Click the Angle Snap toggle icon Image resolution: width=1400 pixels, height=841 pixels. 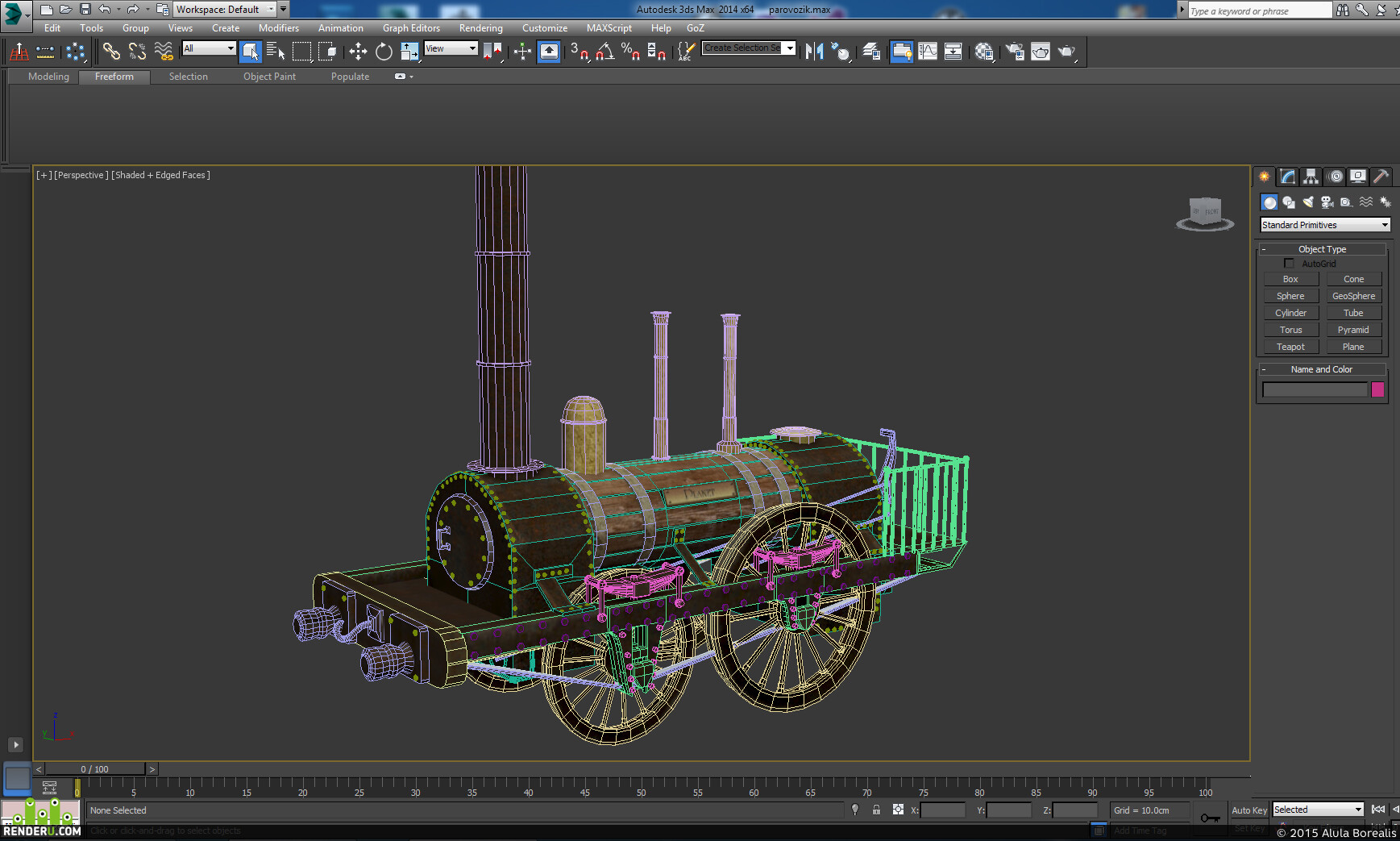tap(604, 52)
